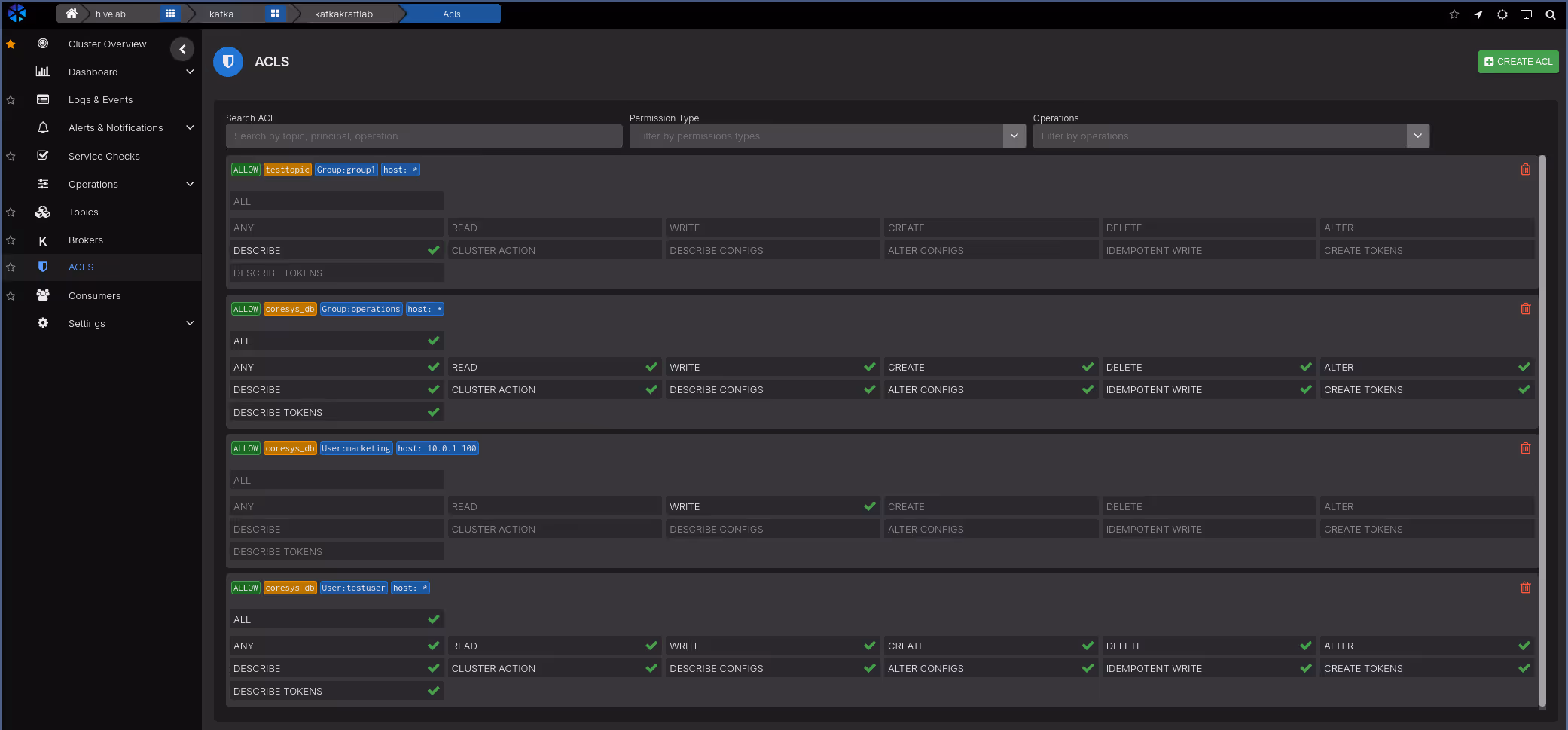Open Brokers in the sidebar
The image size is (1568, 730).
pos(86,240)
